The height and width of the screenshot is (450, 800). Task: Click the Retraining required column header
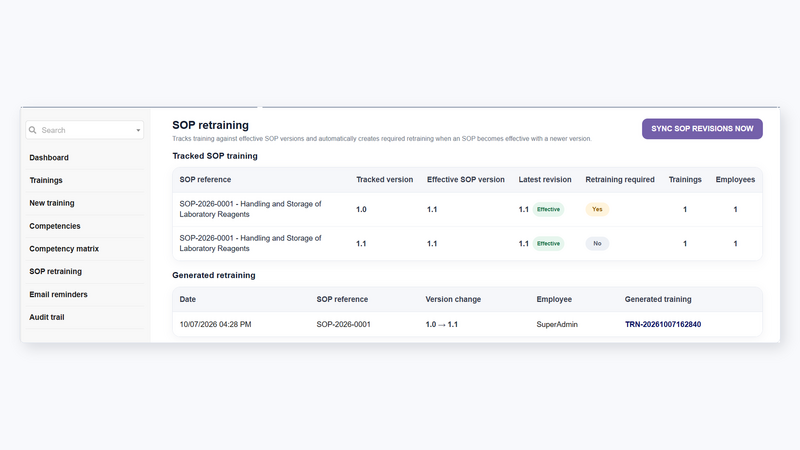click(x=620, y=180)
